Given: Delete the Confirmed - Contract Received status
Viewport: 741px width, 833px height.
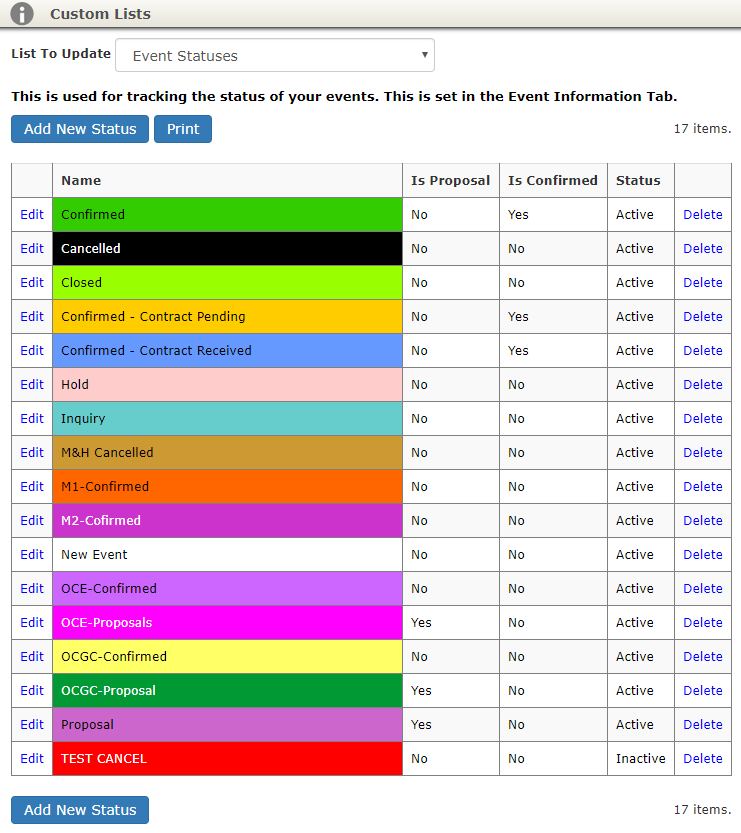Looking at the screenshot, I should tap(703, 351).
